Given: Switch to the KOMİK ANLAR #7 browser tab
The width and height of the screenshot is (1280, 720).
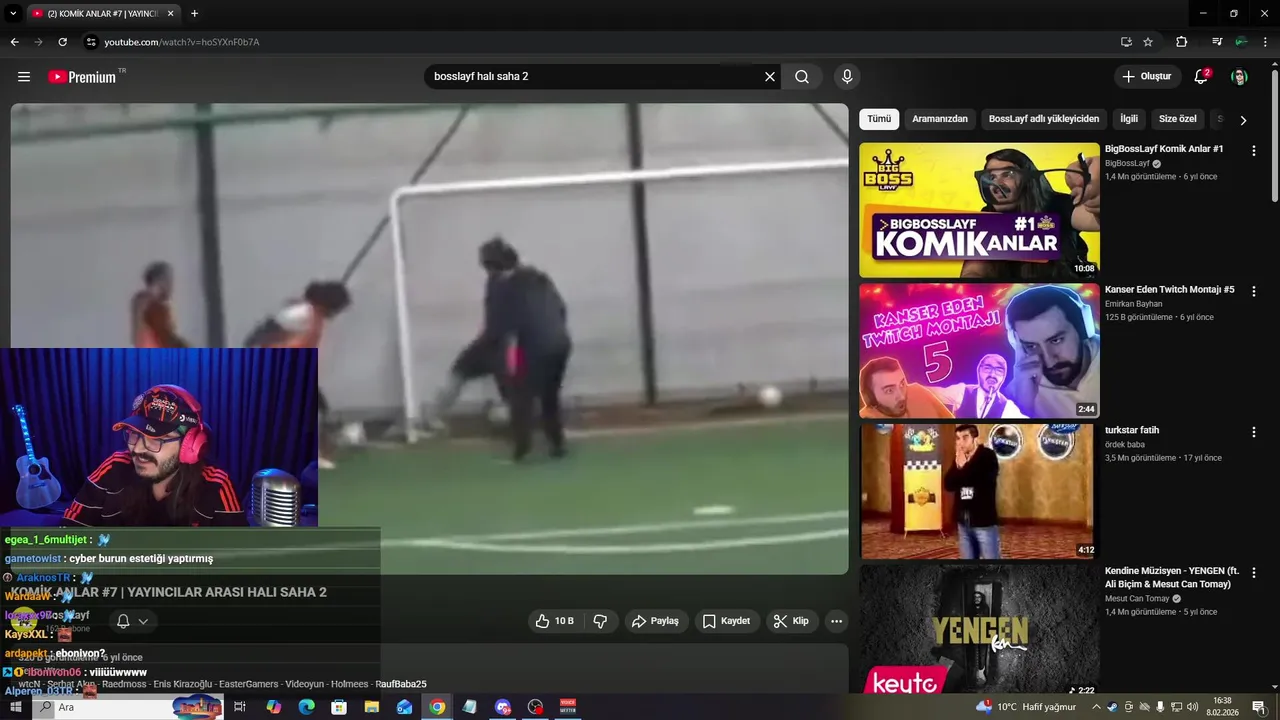Looking at the screenshot, I should [x=103, y=14].
